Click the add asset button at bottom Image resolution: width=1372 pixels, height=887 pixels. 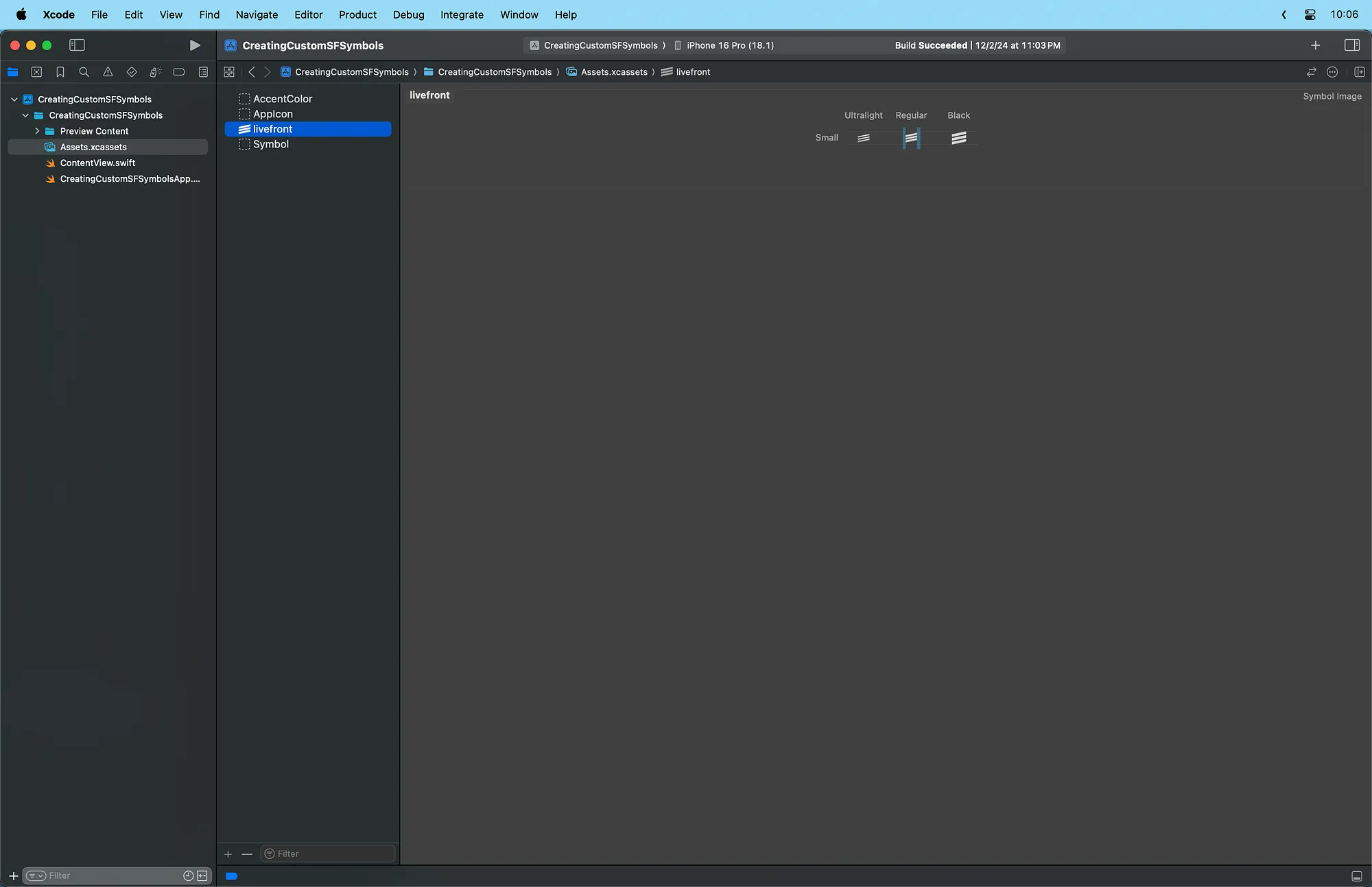[227, 854]
